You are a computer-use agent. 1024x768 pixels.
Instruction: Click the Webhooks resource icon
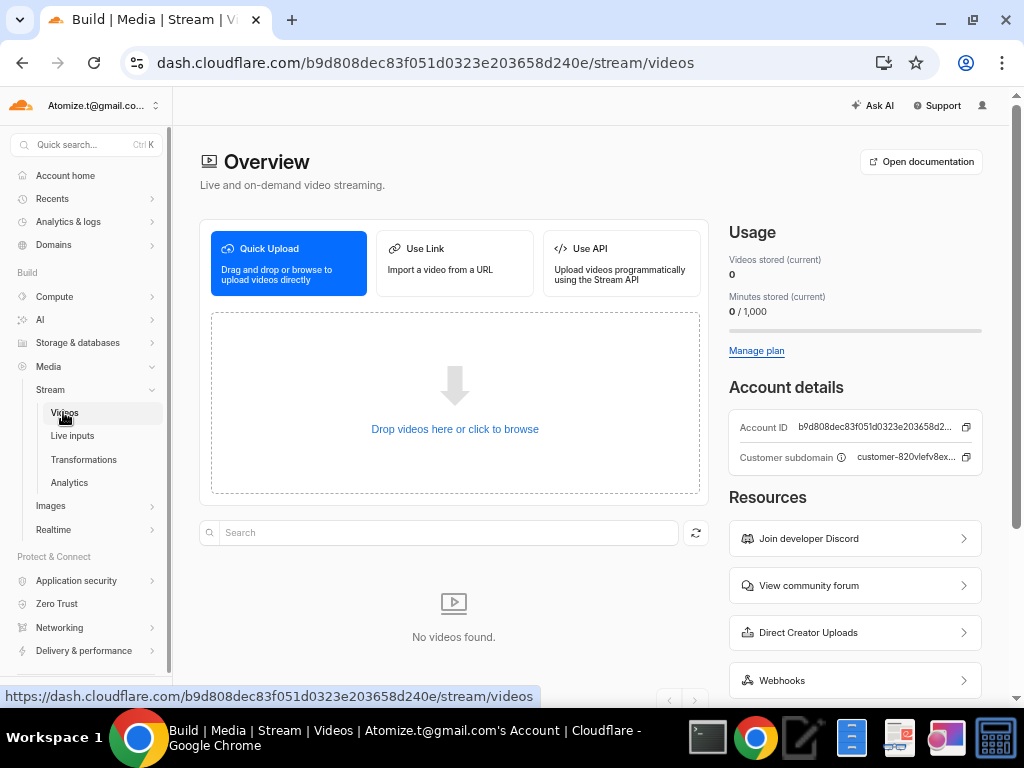pos(747,680)
